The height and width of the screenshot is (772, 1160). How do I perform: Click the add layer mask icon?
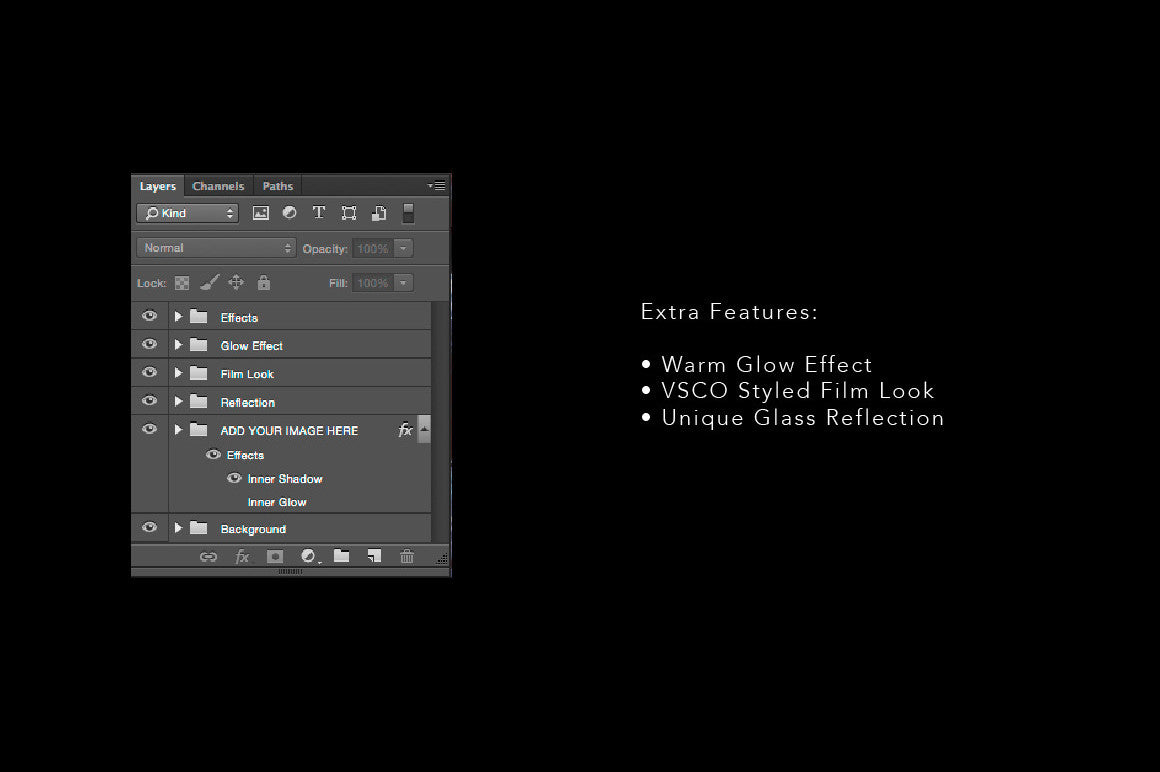pos(275,557)
